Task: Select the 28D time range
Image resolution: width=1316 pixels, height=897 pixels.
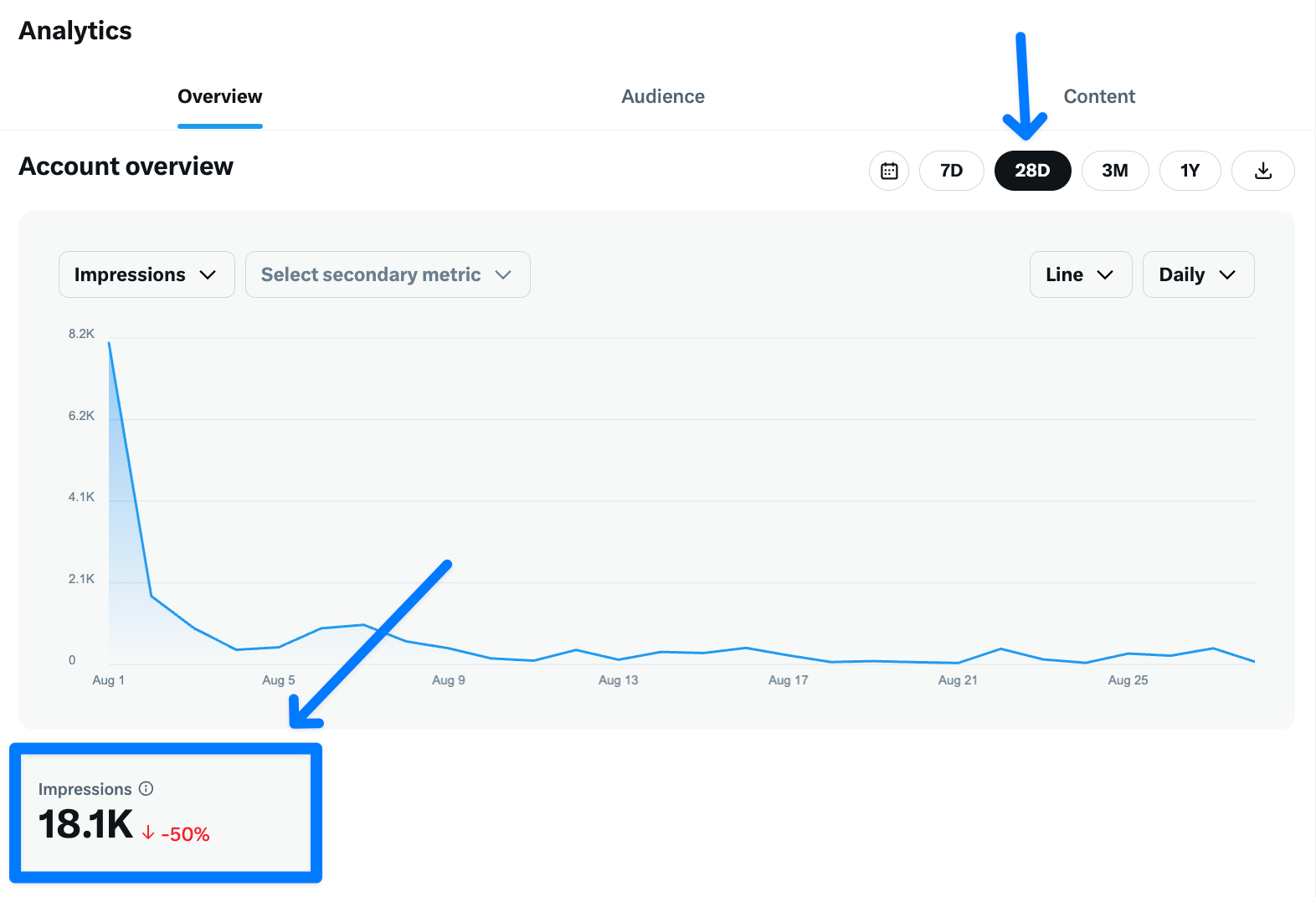Action: 1032,171
